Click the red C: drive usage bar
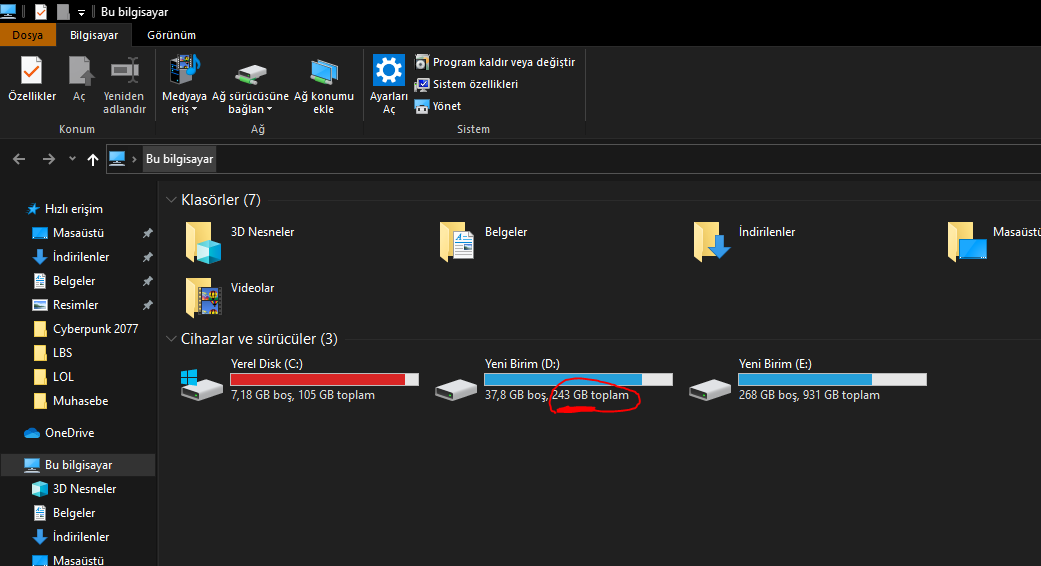1041x566 pixels. [x=324, y=380]
